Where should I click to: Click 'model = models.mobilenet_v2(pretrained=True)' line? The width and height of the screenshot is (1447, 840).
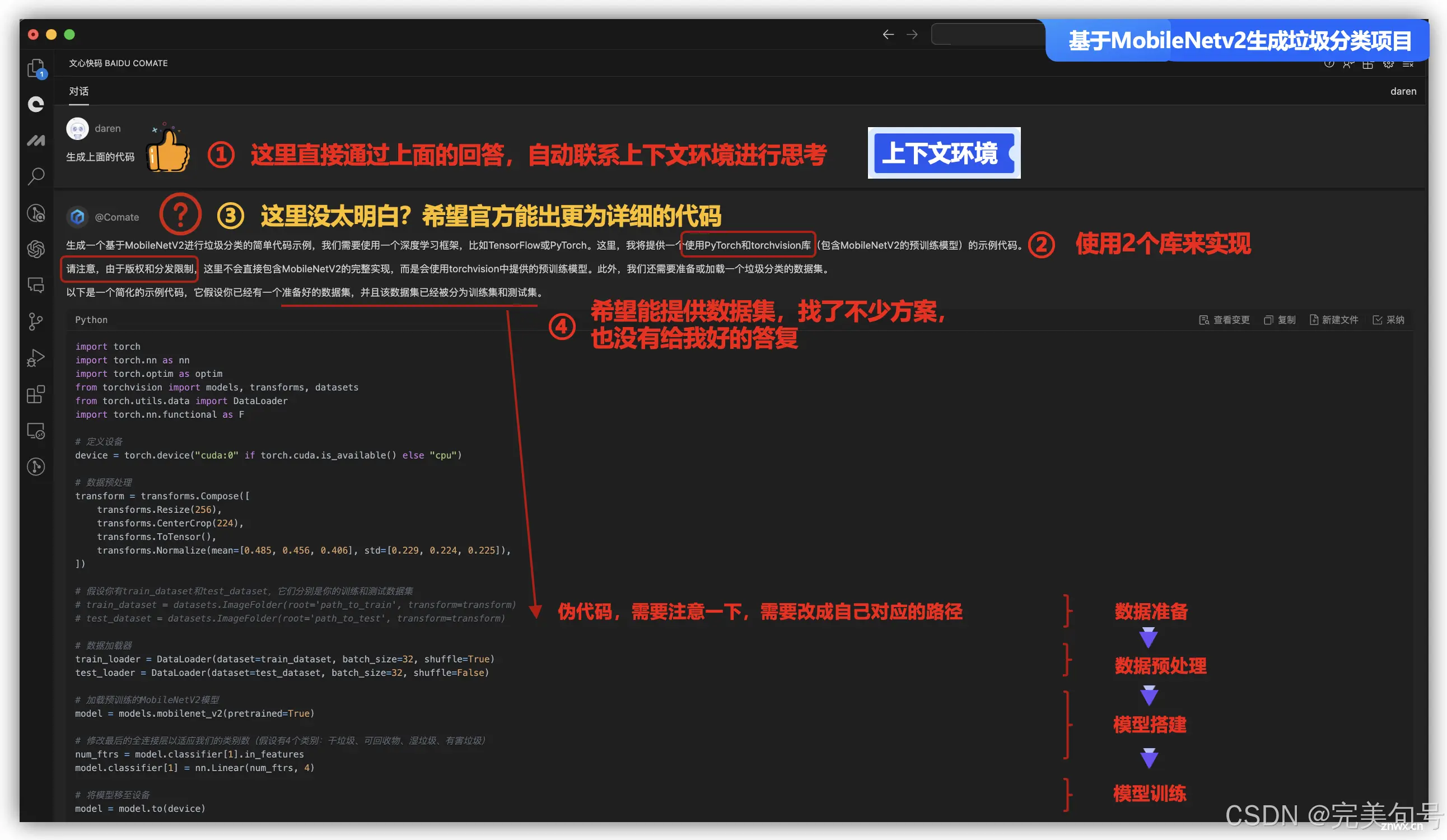click(195, 713)
